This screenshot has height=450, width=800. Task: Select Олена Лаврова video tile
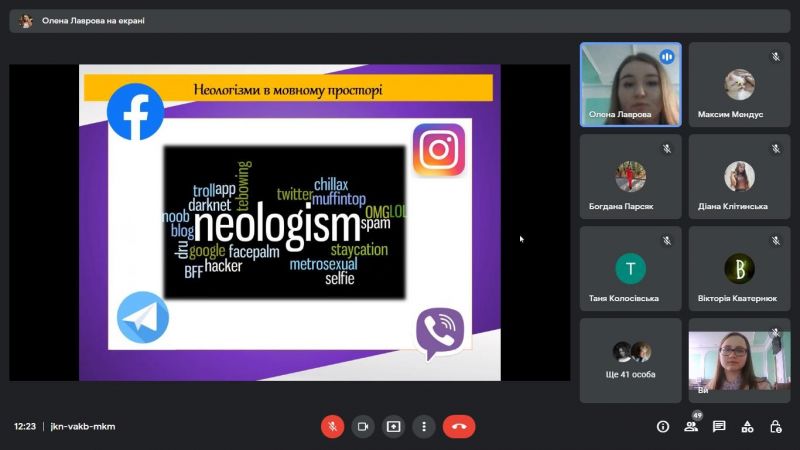631,85
